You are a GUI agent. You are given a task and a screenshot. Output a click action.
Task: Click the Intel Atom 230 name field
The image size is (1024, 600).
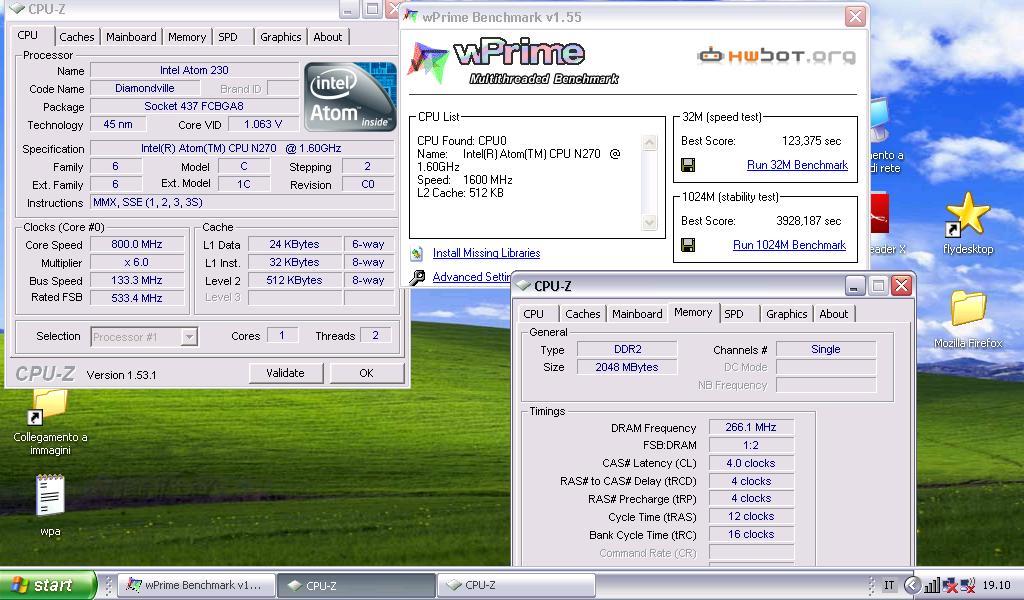194,70
